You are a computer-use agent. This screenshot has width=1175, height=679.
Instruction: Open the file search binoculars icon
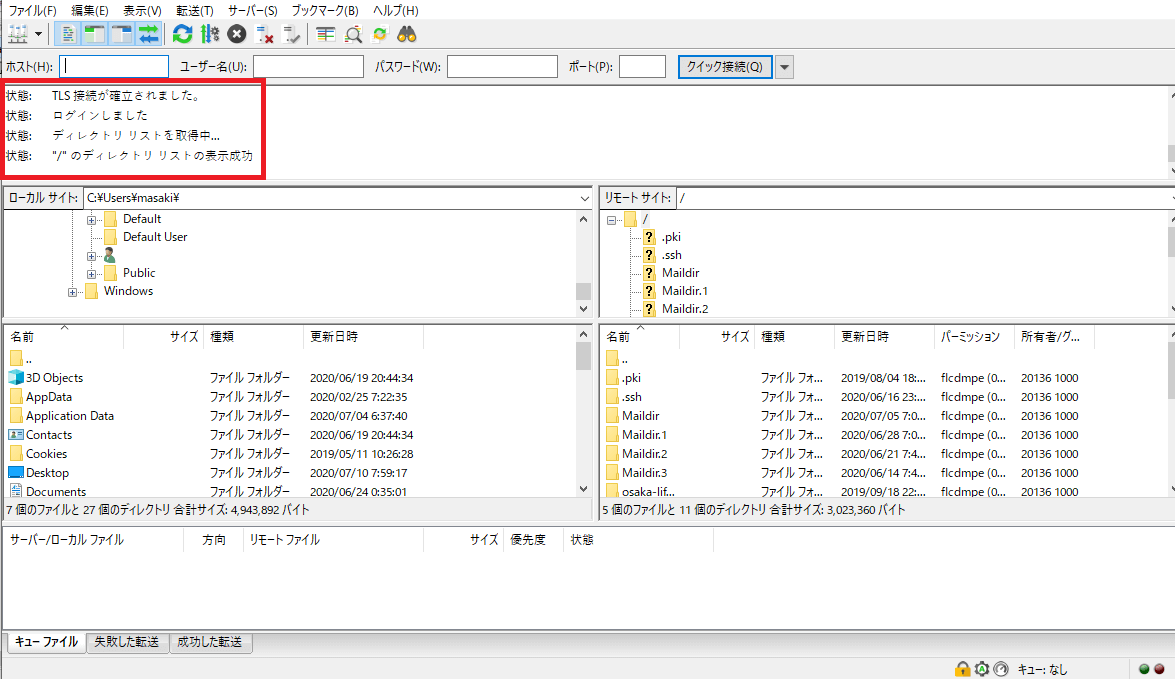pos(405,33)
